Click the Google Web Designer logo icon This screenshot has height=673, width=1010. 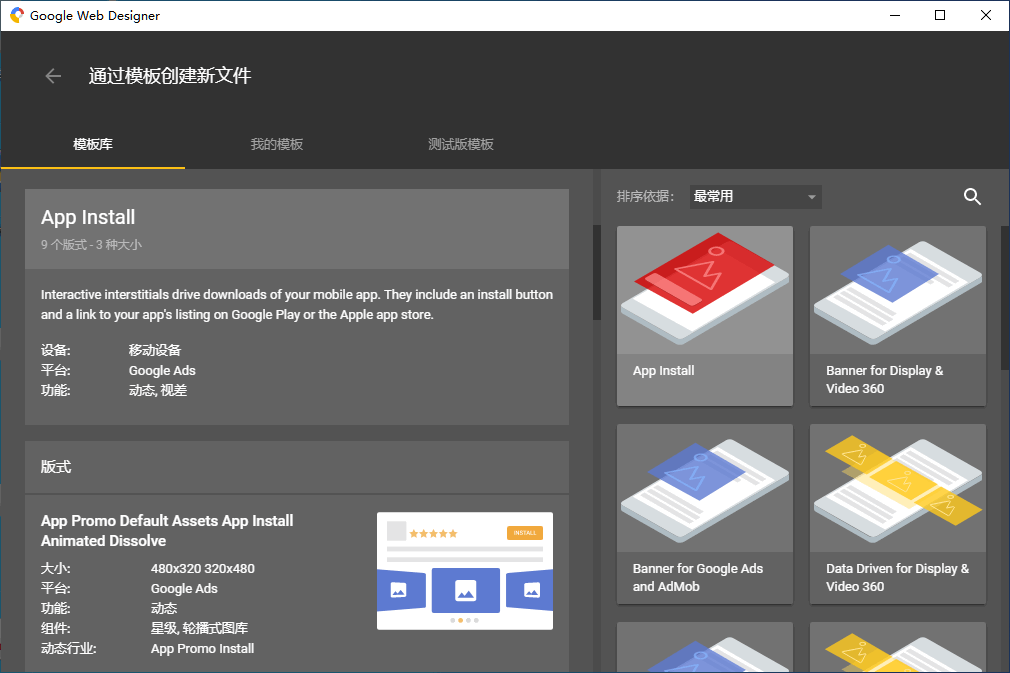click(13, 15)
